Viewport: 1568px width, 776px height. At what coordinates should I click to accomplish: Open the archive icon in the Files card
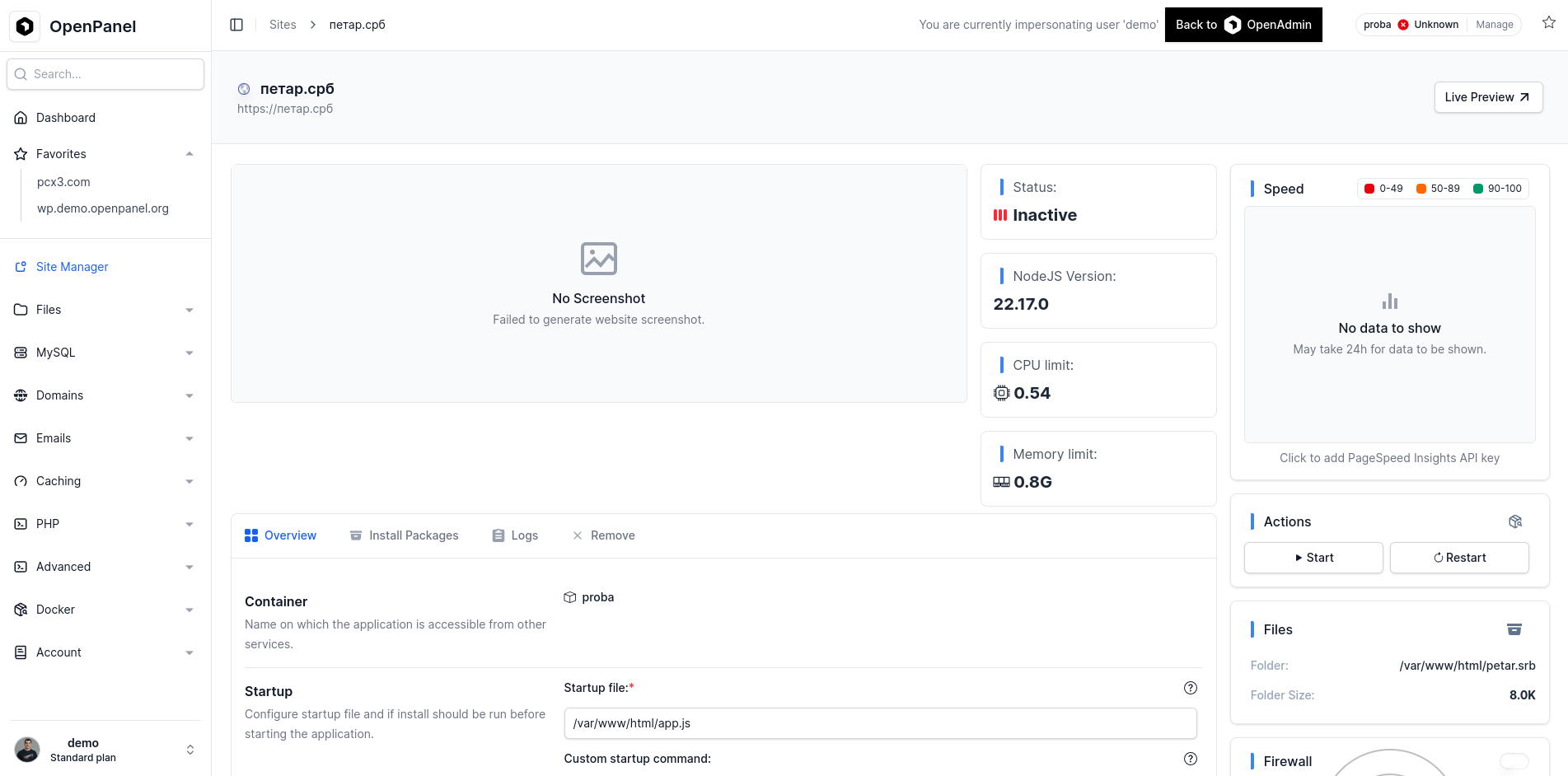[x=1514, y=629]
